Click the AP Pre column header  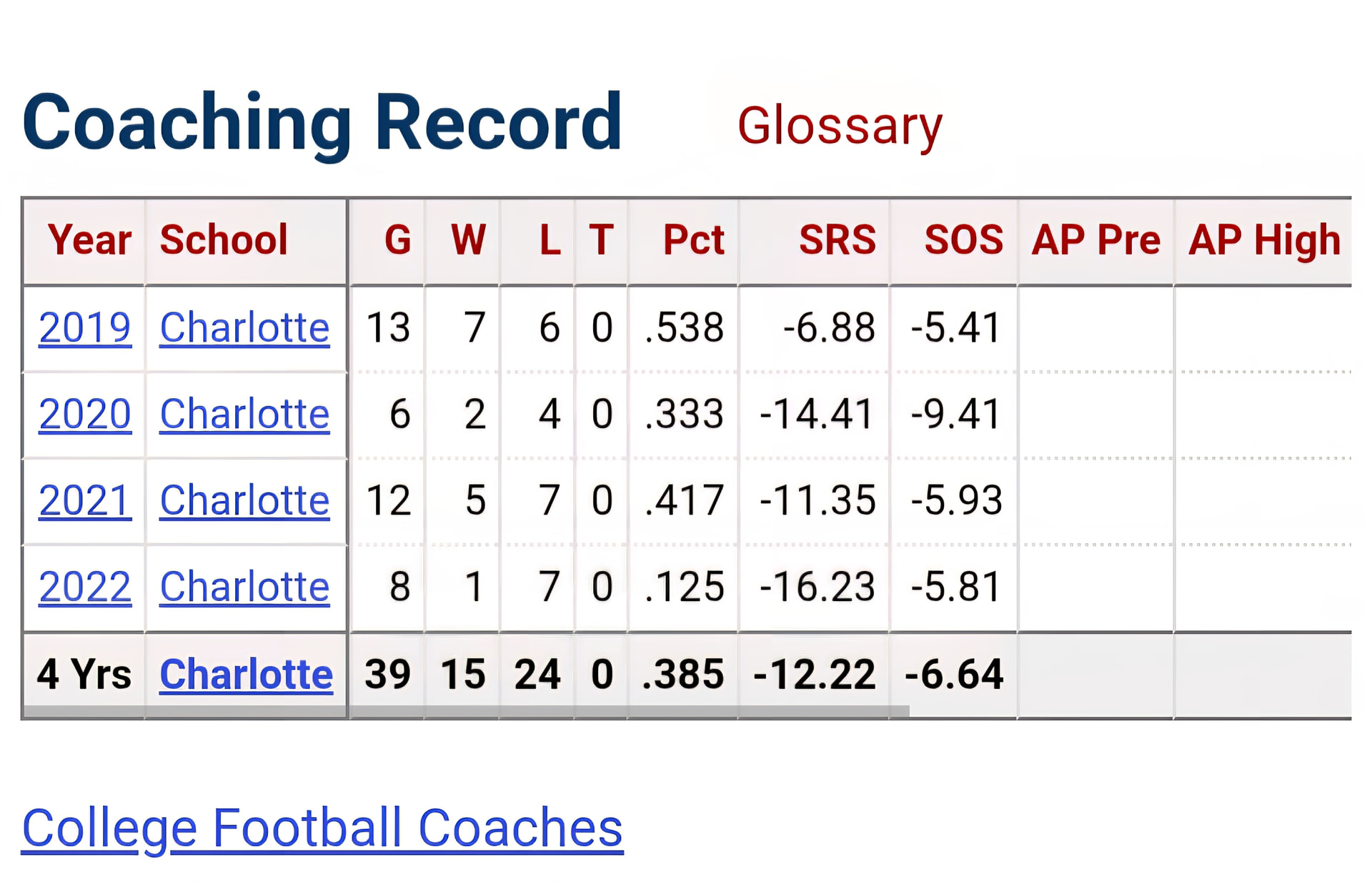point(1095,239)
